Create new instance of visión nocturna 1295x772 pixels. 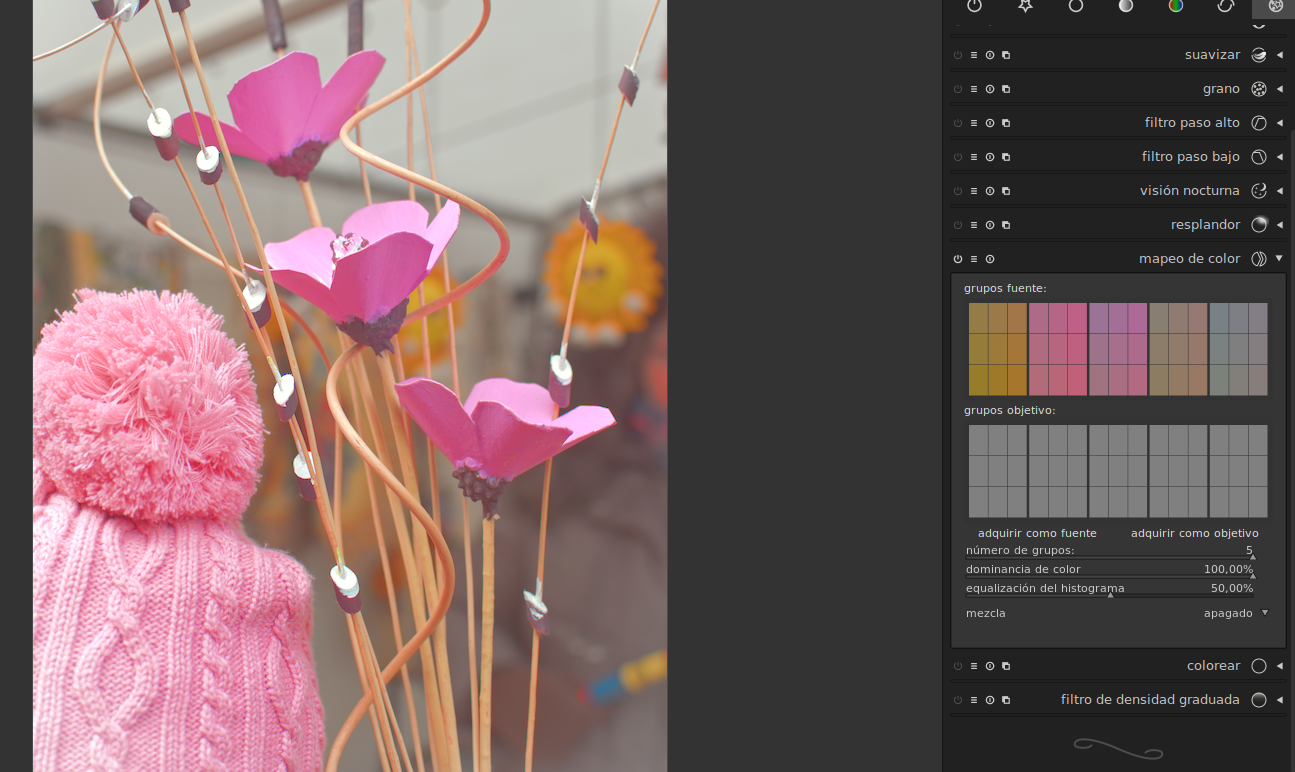coord(1006,191)
